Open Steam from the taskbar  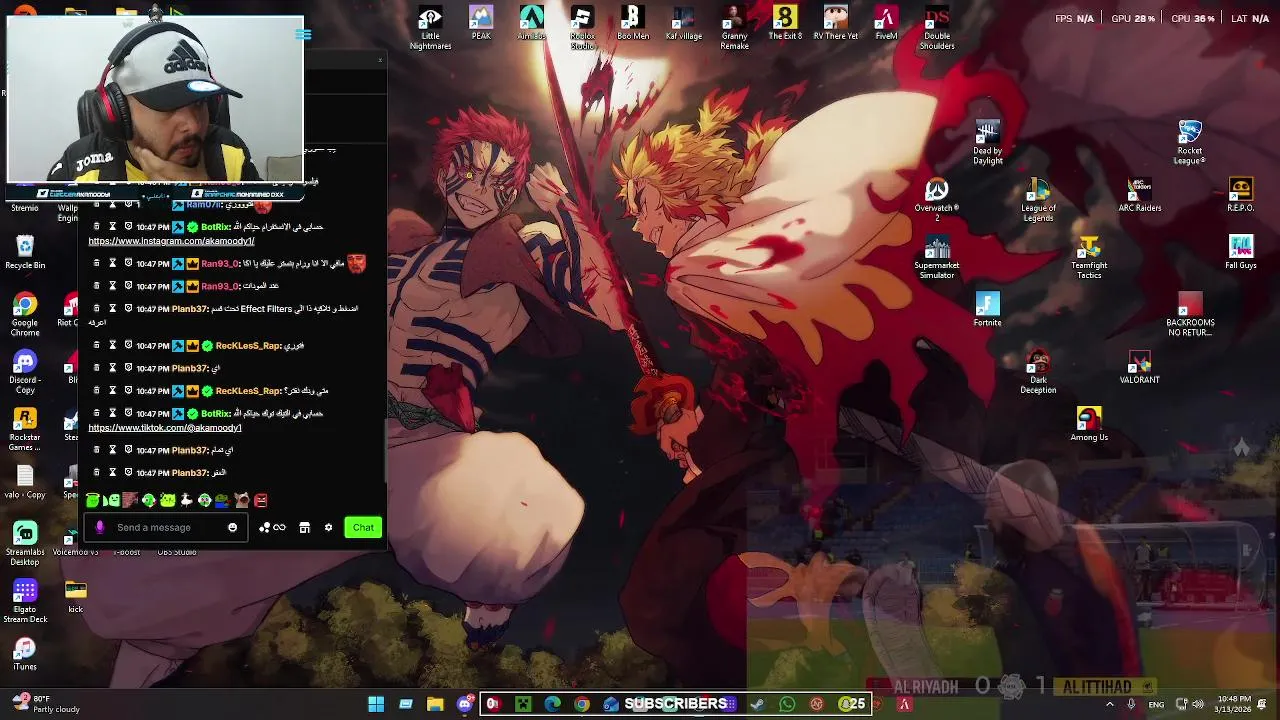click(x=758, y=704)
